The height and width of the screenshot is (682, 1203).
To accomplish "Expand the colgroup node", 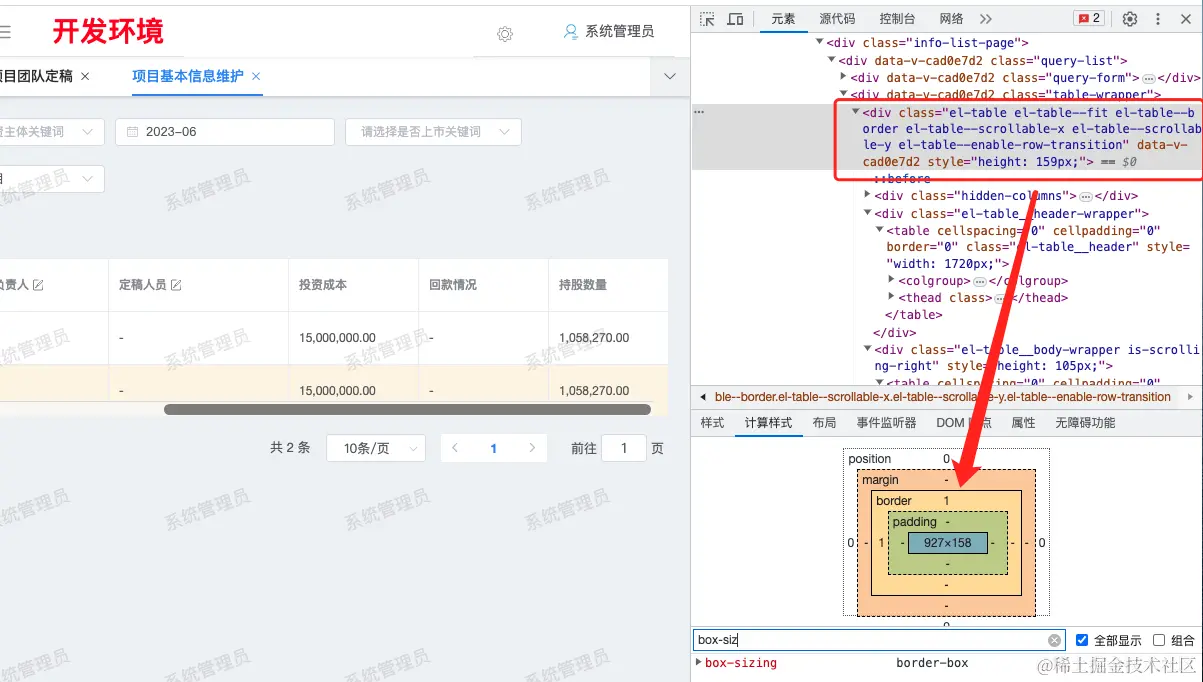I will pyautogui.click(x=891, y=281).
